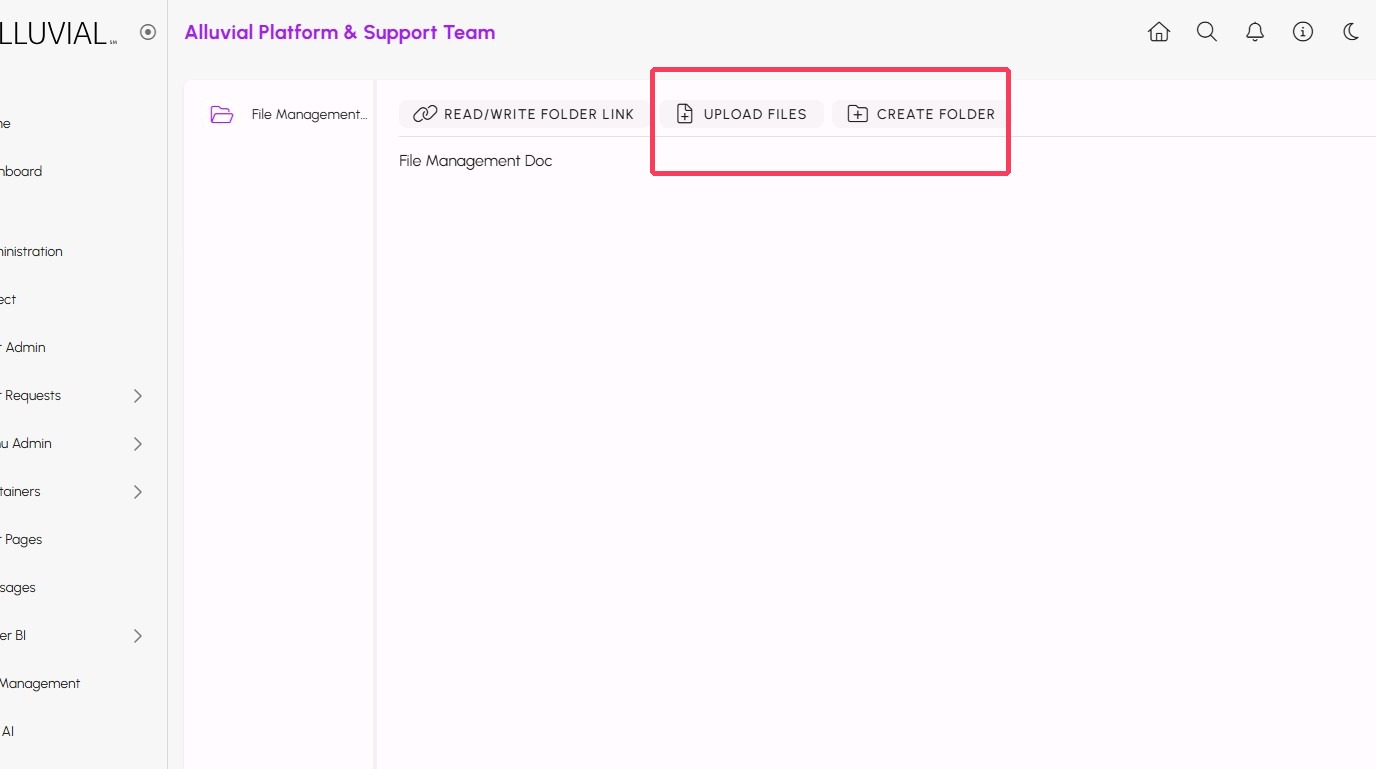Toggle dark mode moon icon
Viewport: 1376px width, 769px height.
coord(1351,32)
